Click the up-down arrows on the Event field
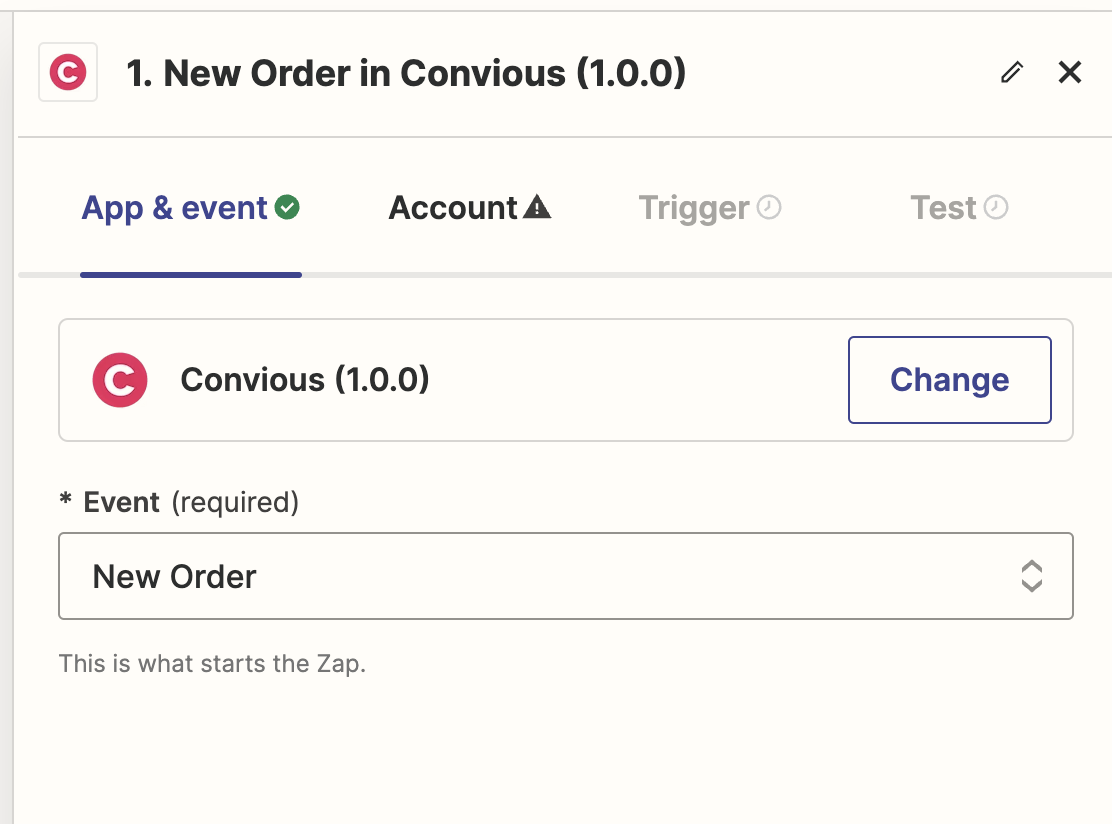Image resolution: width=1112 pixels, height=824 pixels. tap(1031, 576)
